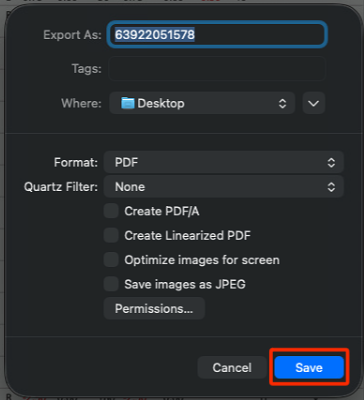Enable the Create PDF/A checkbox
Viewport: 364px width, 400px height.
click(x=111, y=211)
